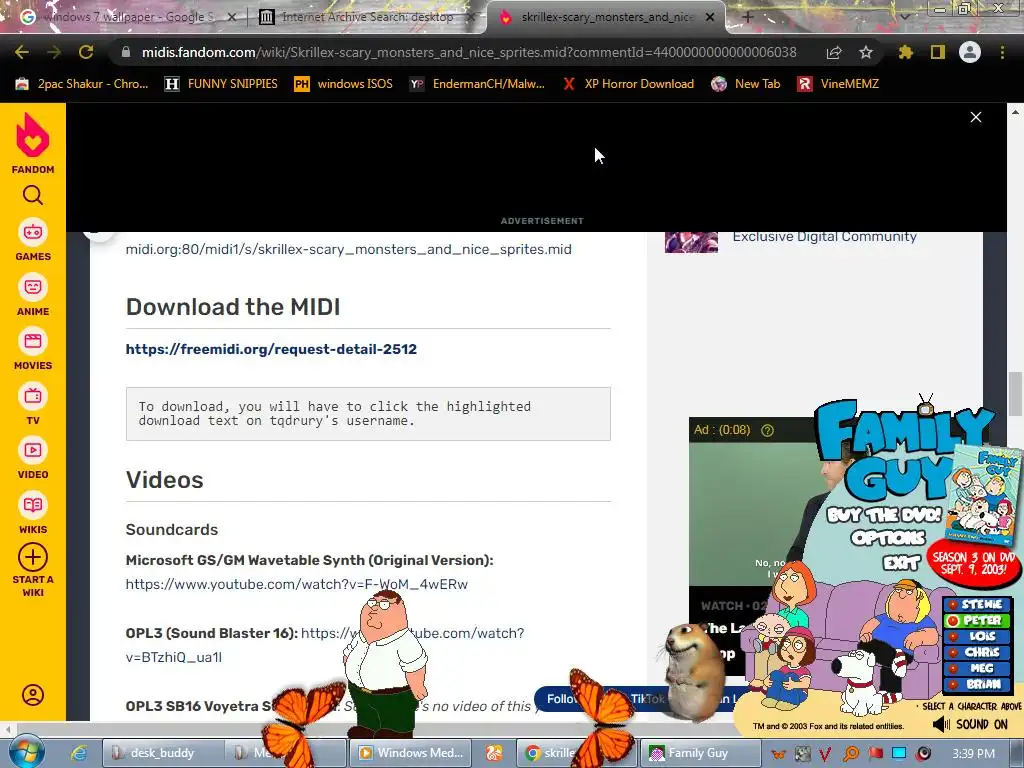
Task: Open the Chrome three-dot menu
Action: tap(1002, 52)
